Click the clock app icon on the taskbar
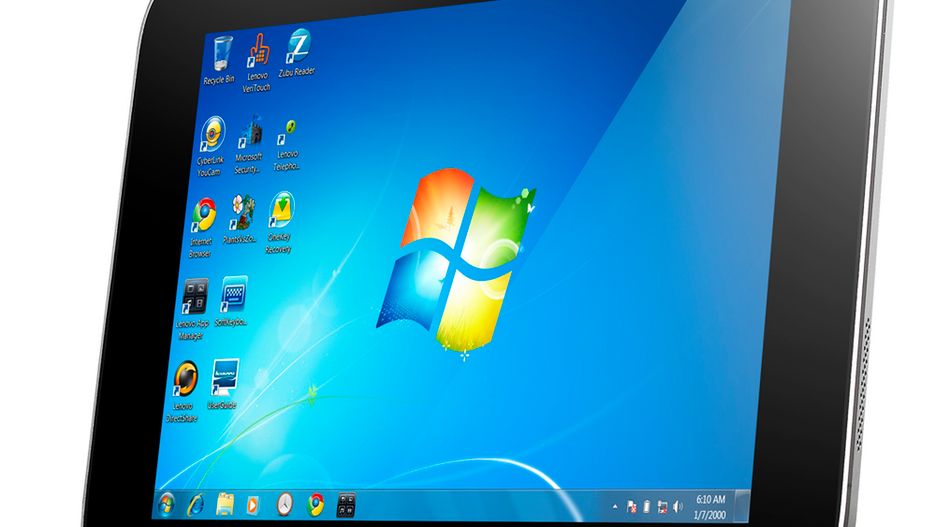Screen dimensions: 936x527 [x=285, y=504]
